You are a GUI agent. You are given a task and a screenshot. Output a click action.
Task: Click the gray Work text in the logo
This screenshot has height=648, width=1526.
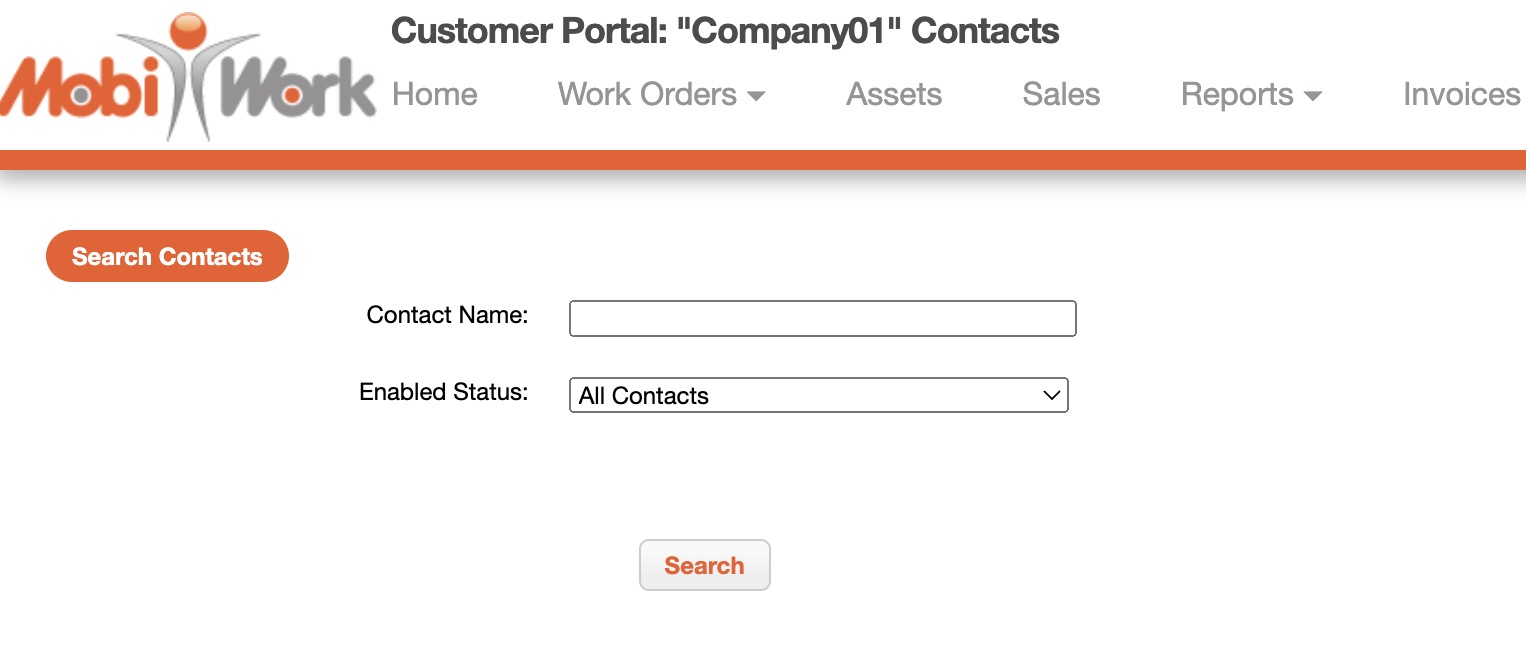click(x=295, y=90)
